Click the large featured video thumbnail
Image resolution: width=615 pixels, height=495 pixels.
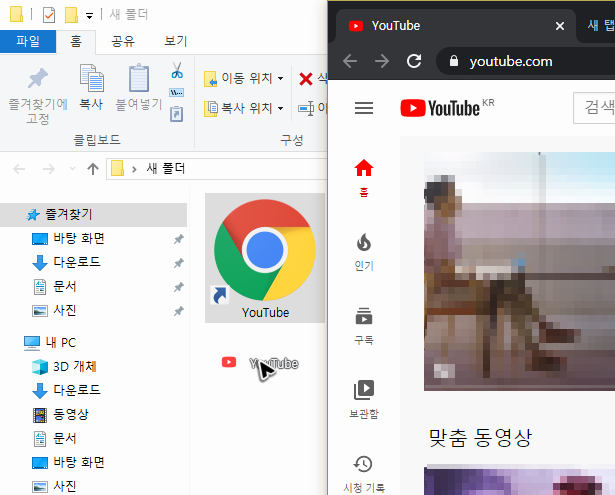pos(519,271)
